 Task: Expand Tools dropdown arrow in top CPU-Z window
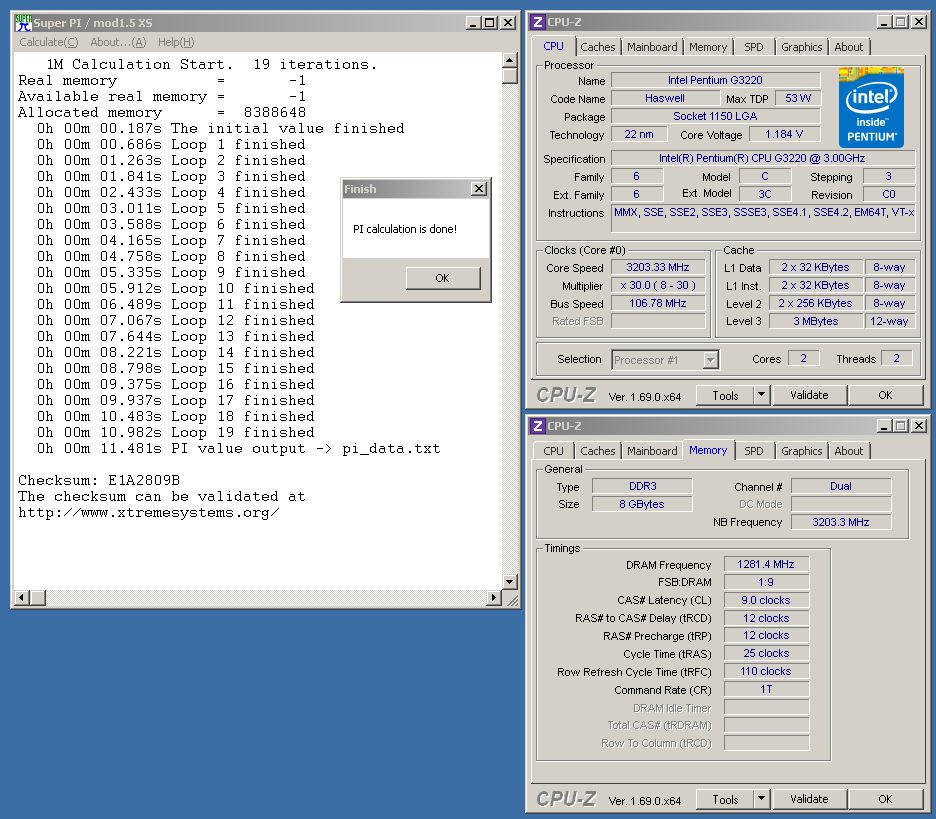pyautogui.click(x=762, y=395)
